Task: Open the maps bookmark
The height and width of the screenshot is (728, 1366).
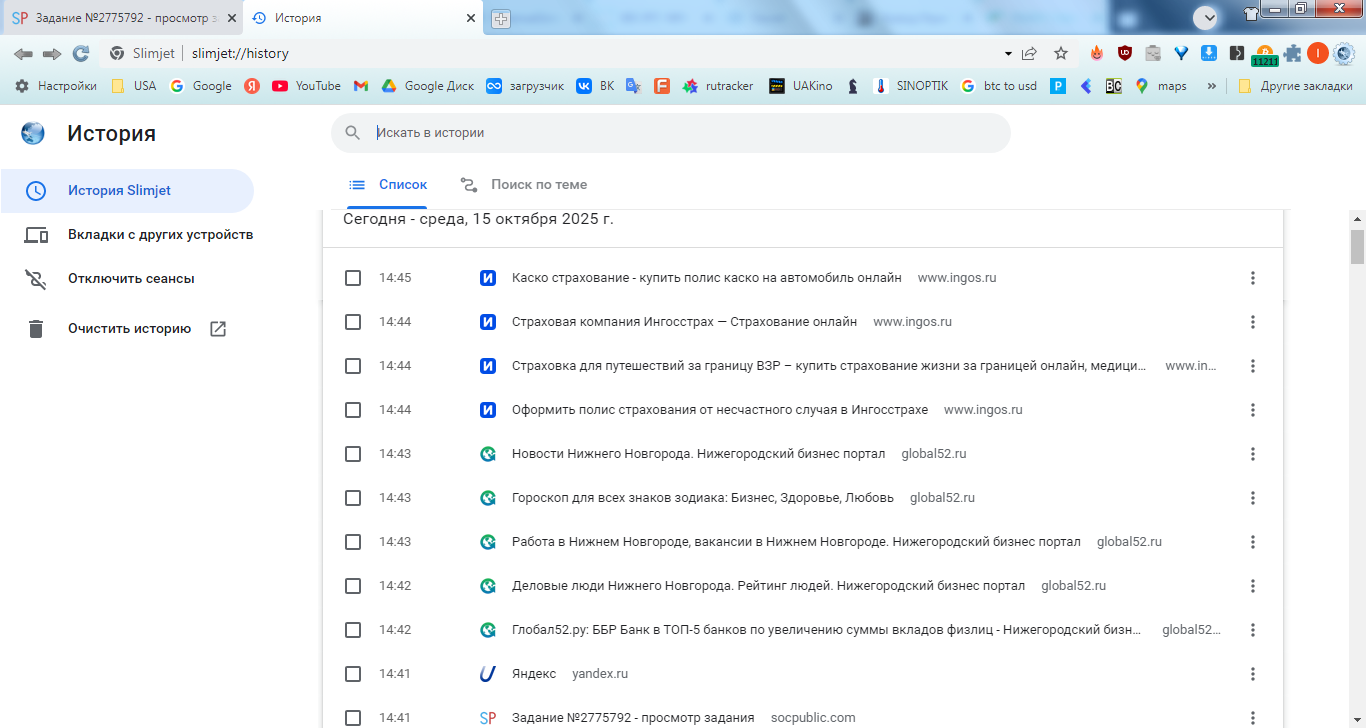Action: point(1160,86)
